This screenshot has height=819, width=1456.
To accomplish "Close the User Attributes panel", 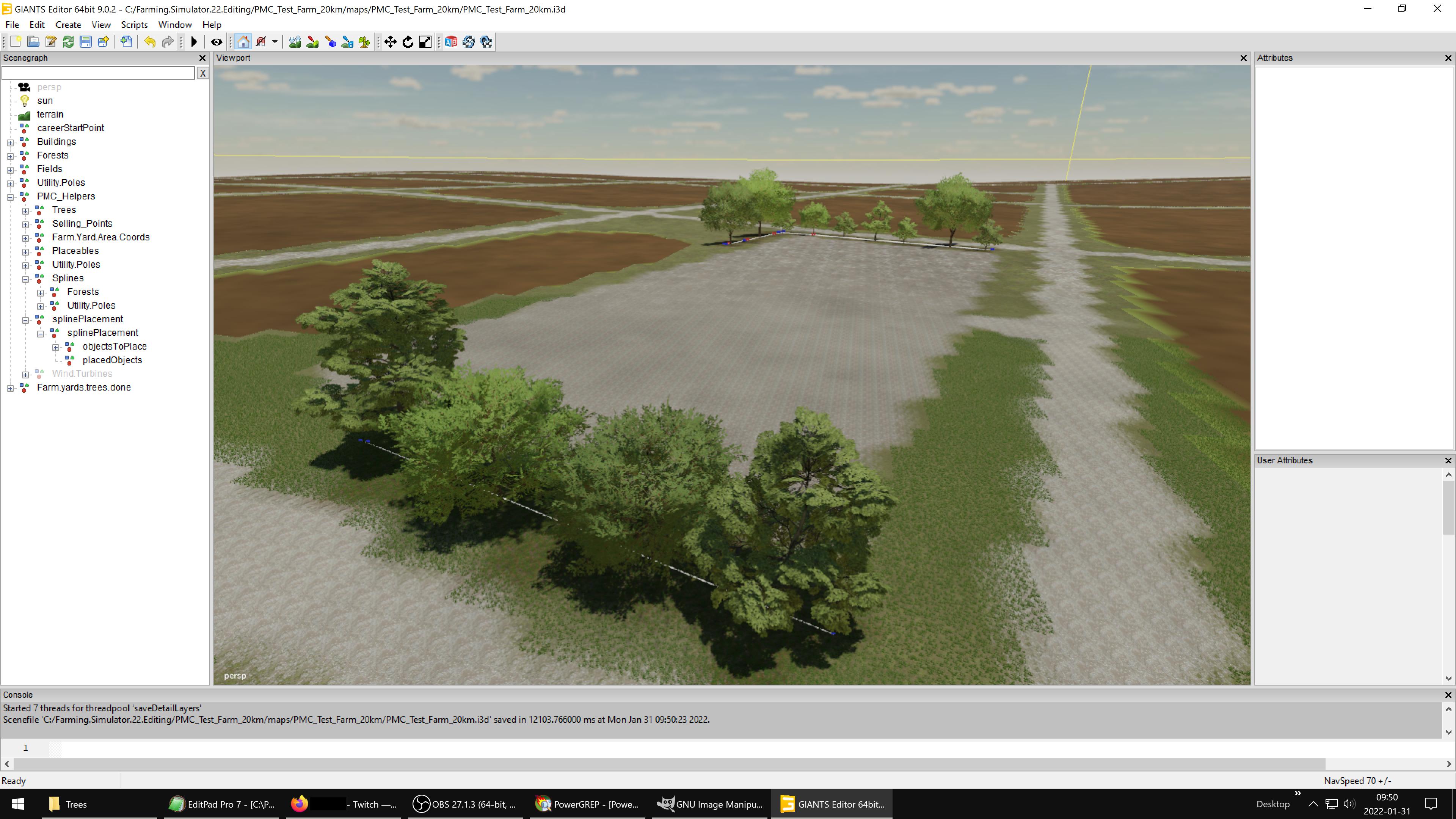I will pyautogui.click(x=1448, y=461).
